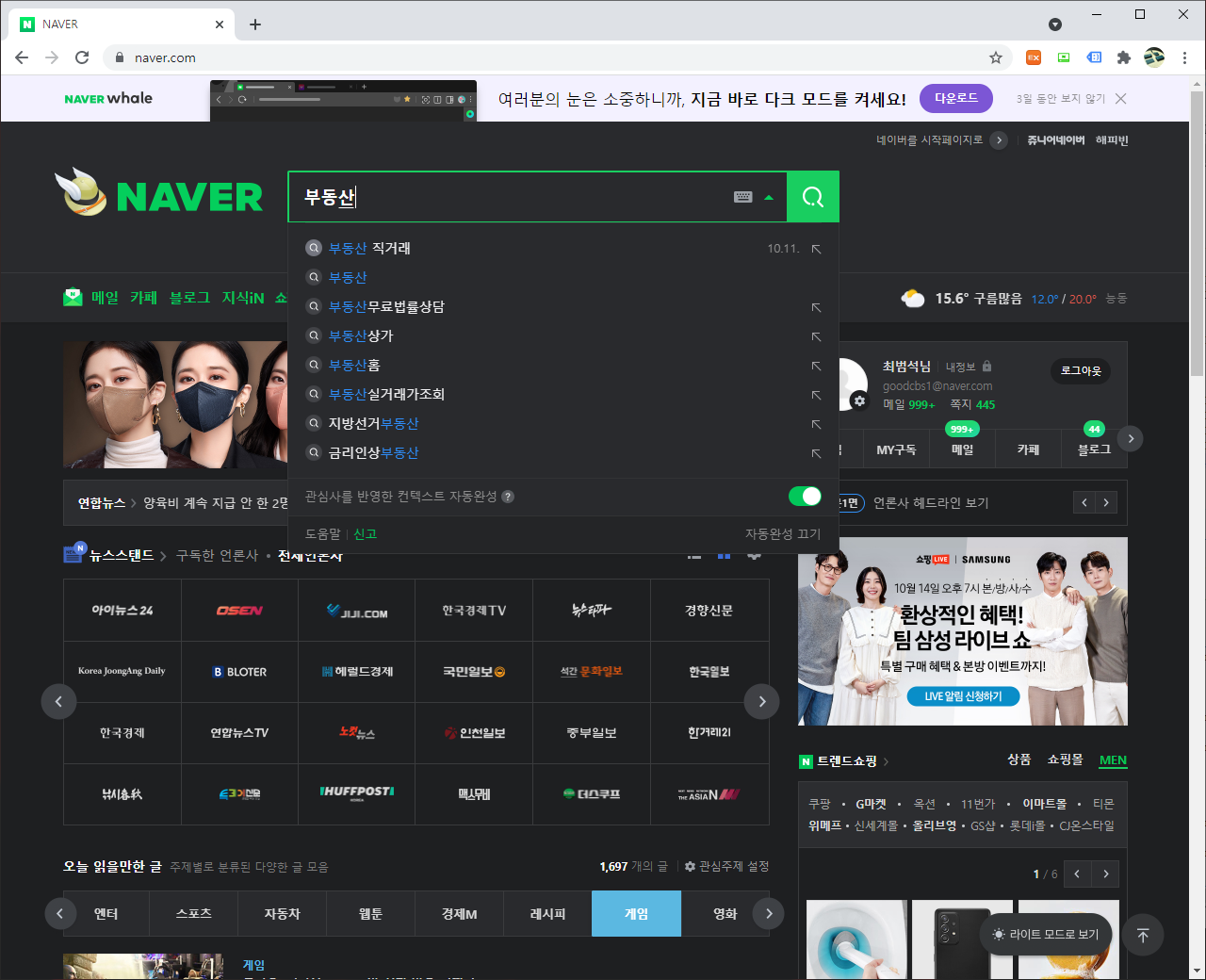Click the 로그아웃 button
1206x980 pixels.
(1081, 371)
